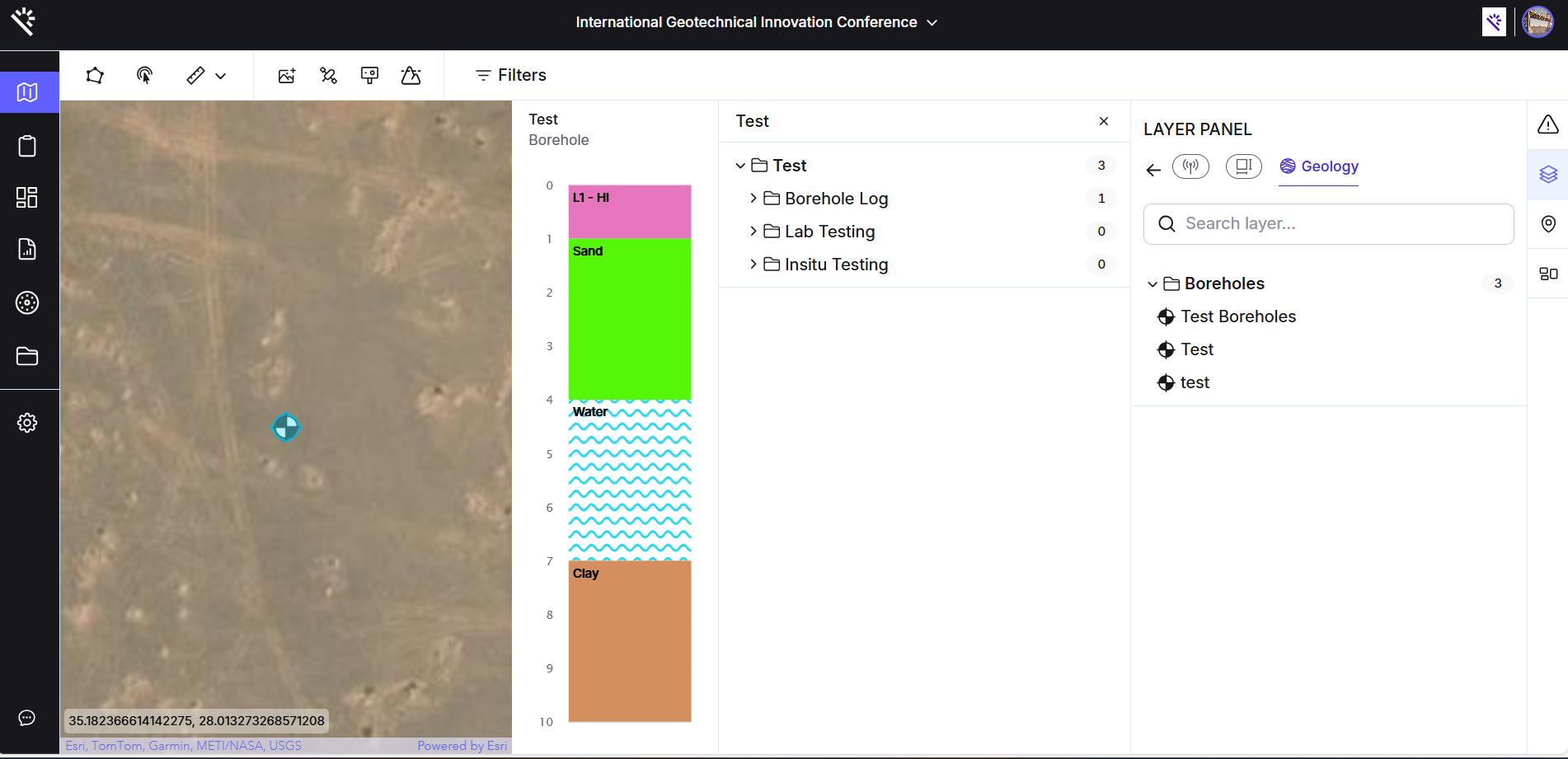Toggle the layers stack panel button

(x=1547, y=175)
